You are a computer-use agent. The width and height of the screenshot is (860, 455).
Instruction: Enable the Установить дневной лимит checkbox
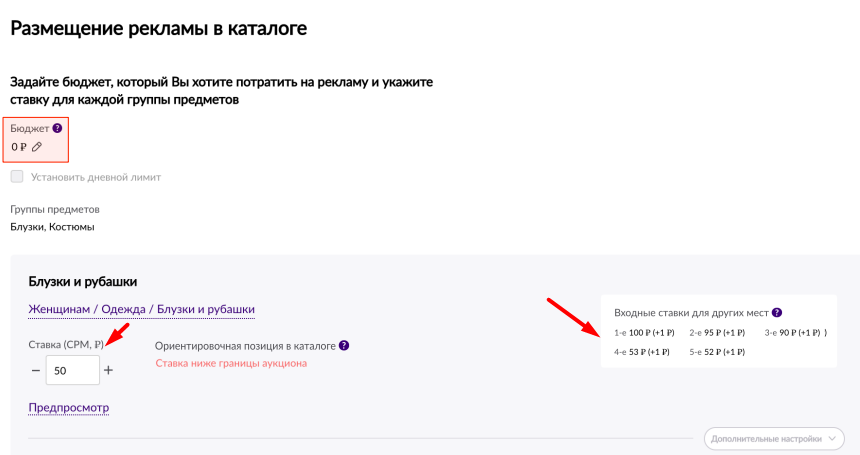coord(17,177)
